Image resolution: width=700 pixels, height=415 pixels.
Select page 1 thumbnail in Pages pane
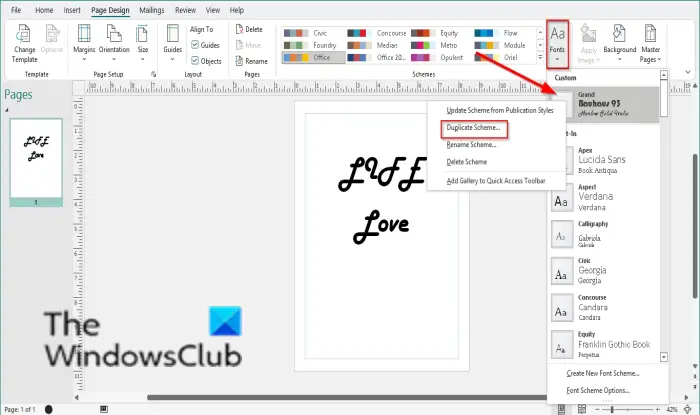tap(36, 162)
